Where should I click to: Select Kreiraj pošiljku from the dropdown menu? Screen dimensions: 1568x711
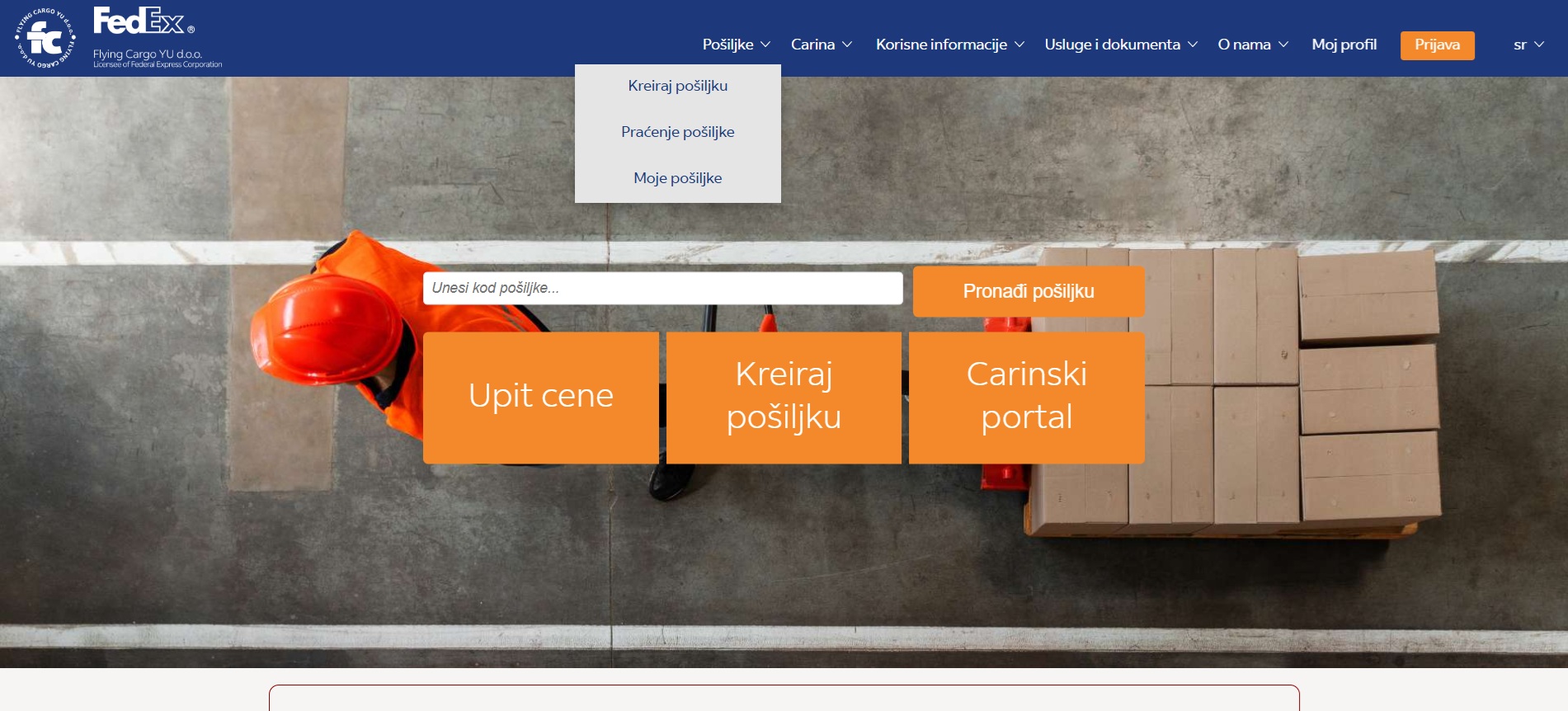(677, 86)
